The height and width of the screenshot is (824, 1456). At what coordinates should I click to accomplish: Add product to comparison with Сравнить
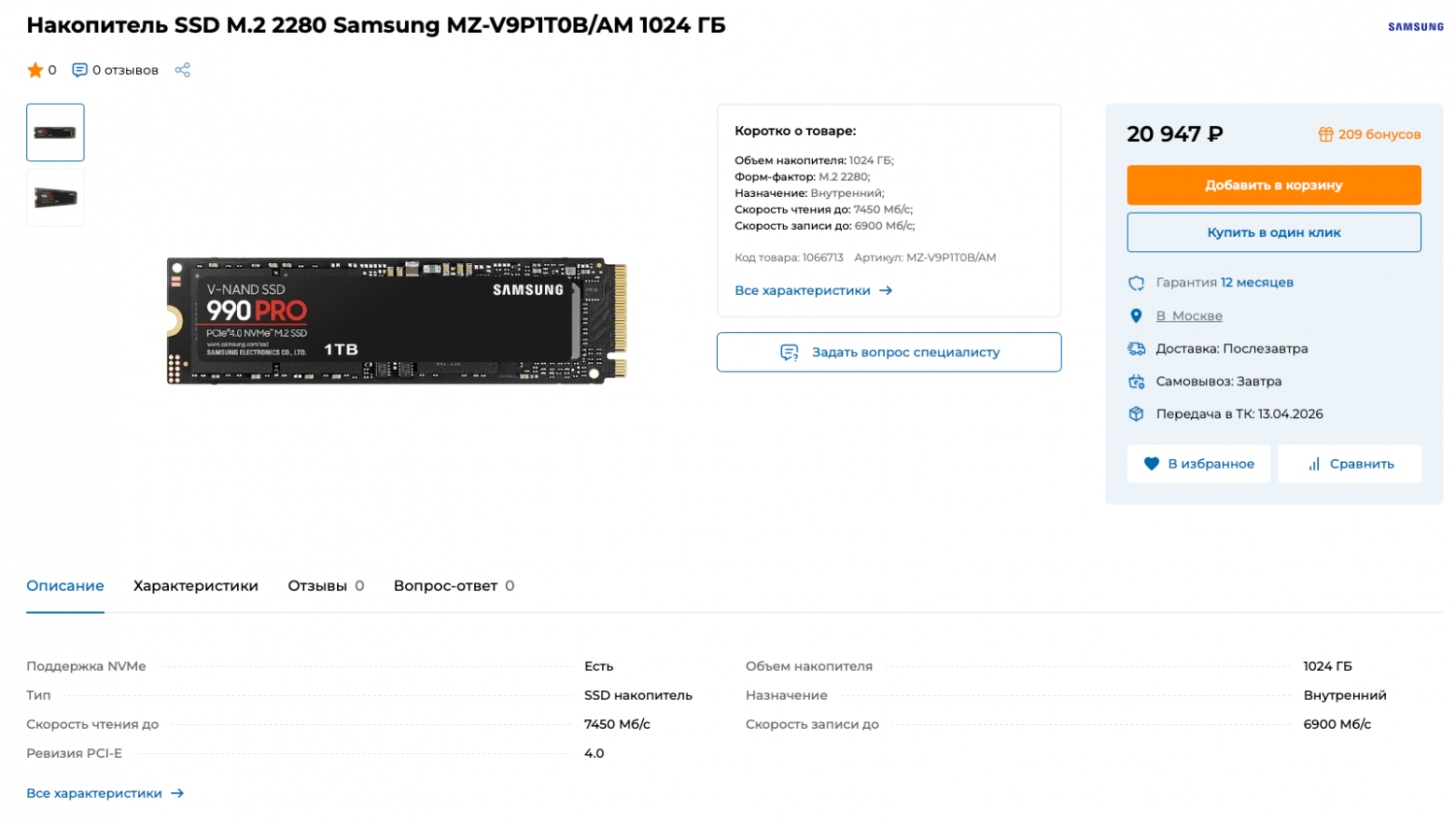[1349, 464]
